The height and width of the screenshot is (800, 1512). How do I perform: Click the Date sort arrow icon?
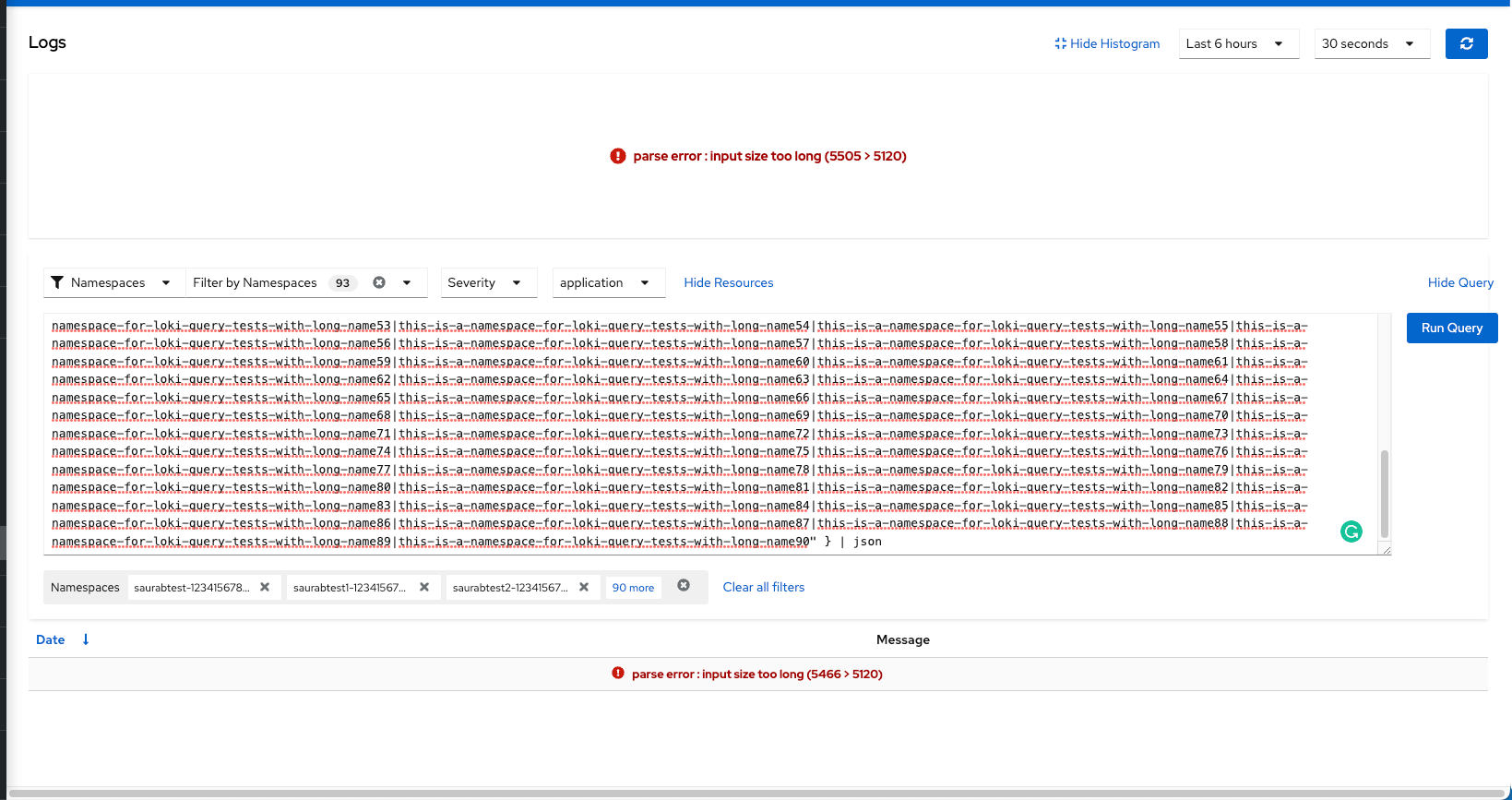(x=86, y=639)
